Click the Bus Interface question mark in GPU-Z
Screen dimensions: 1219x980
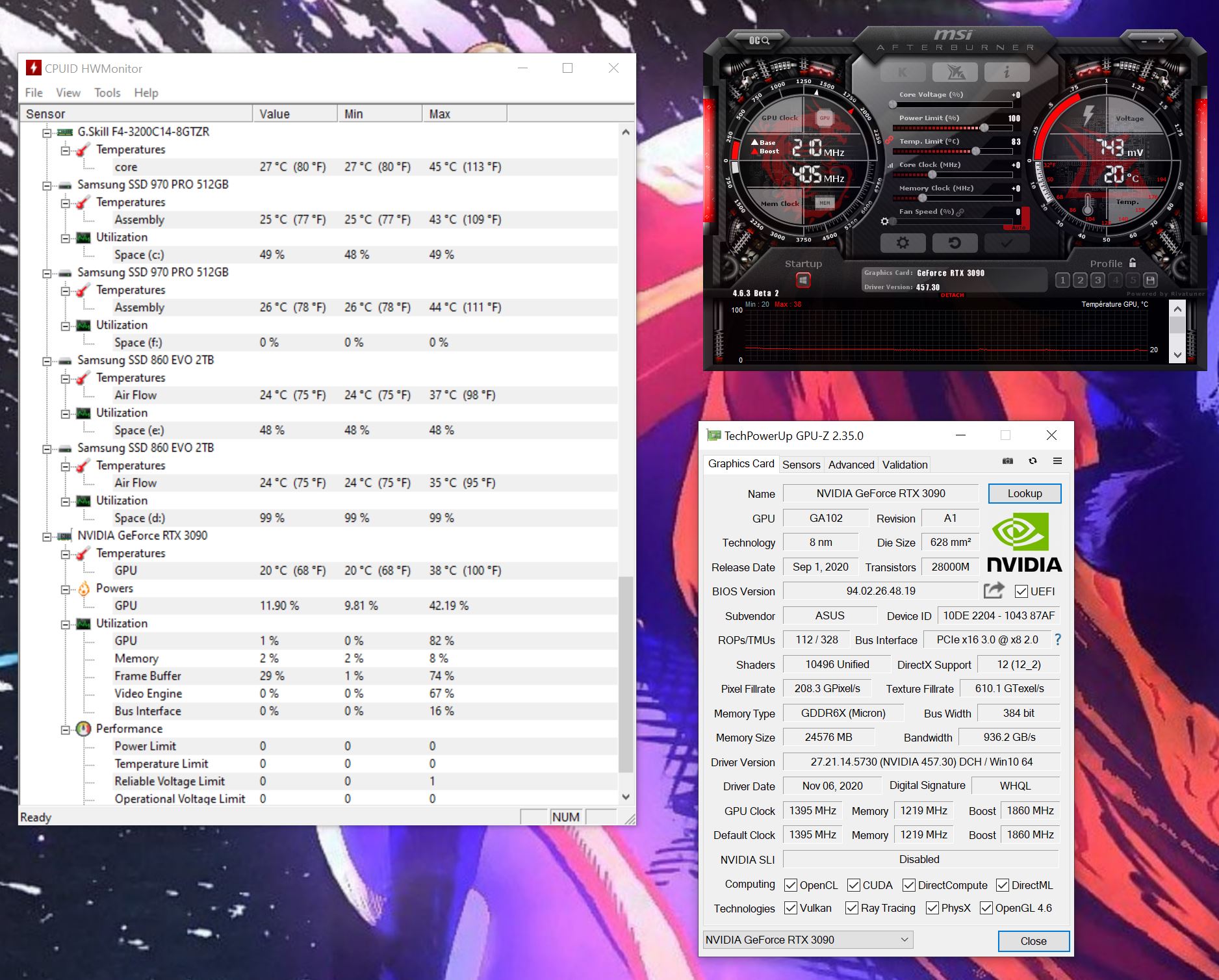1058,639
